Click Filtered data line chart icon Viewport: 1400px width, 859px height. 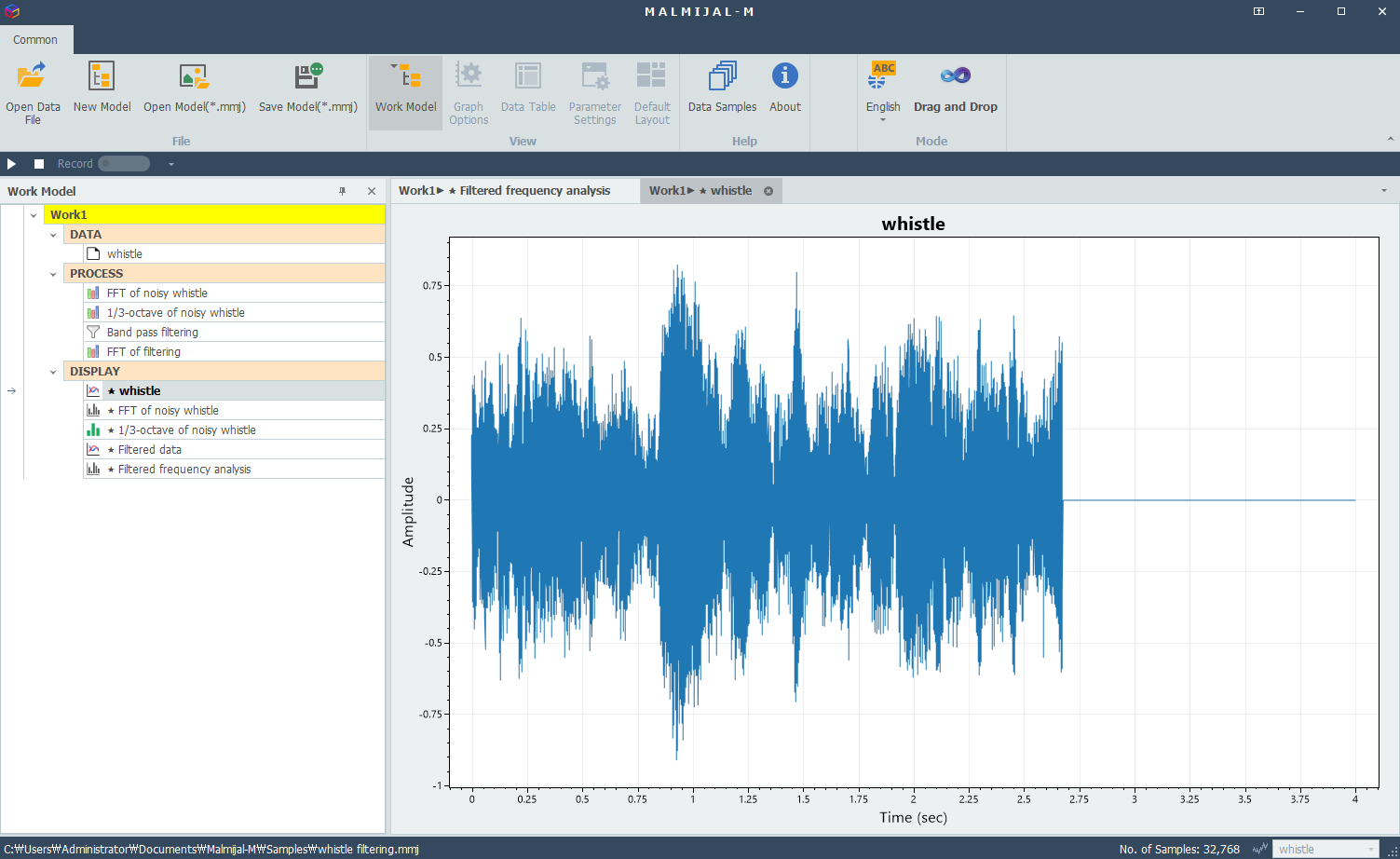(93, 449)
